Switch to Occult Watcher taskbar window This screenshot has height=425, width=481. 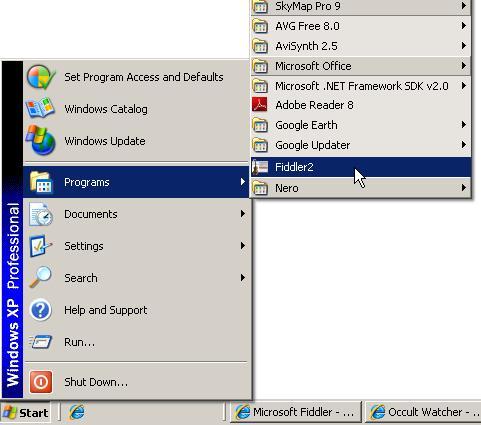click(423, 413)
